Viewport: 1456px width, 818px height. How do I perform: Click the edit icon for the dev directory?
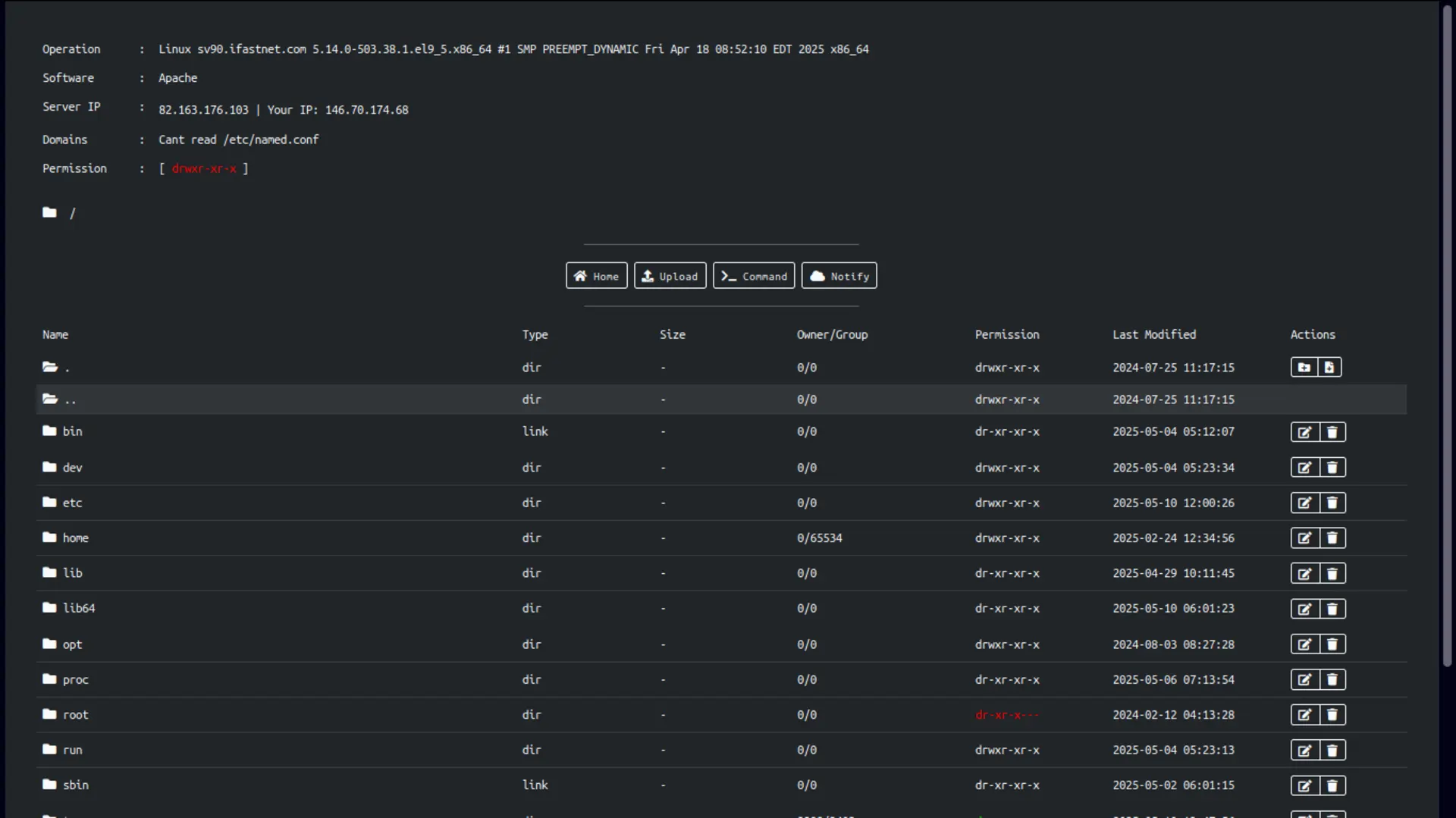tap(1305, 468)
